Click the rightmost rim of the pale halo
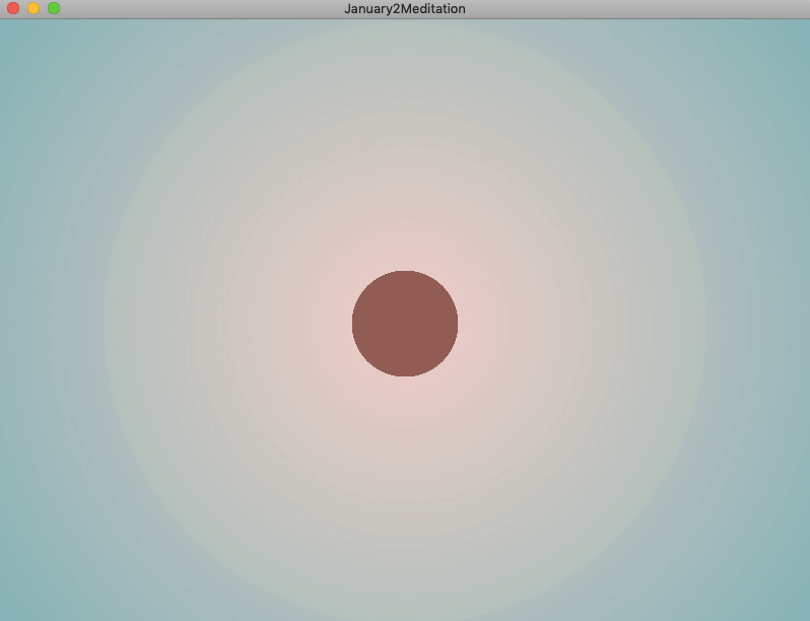 tap(705, 323)
